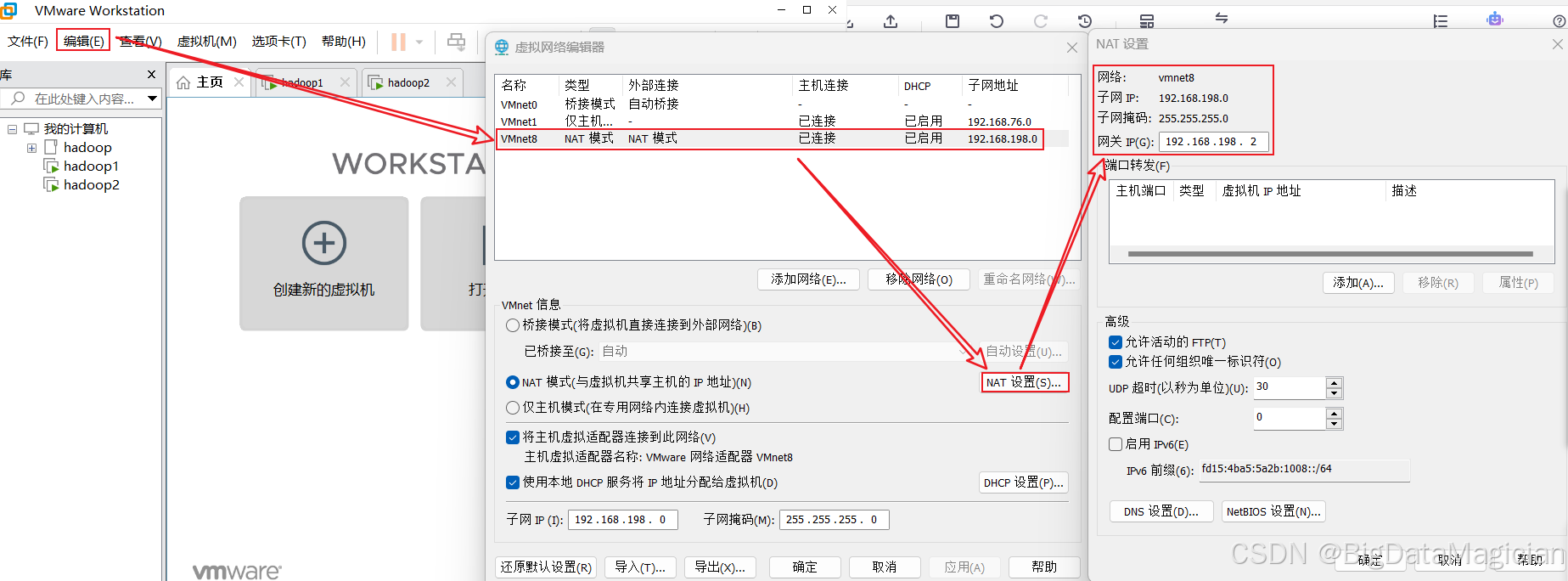
Task: Open the 选项卡(T) menu
Action: pyautogui.click(x=278, y=41)
